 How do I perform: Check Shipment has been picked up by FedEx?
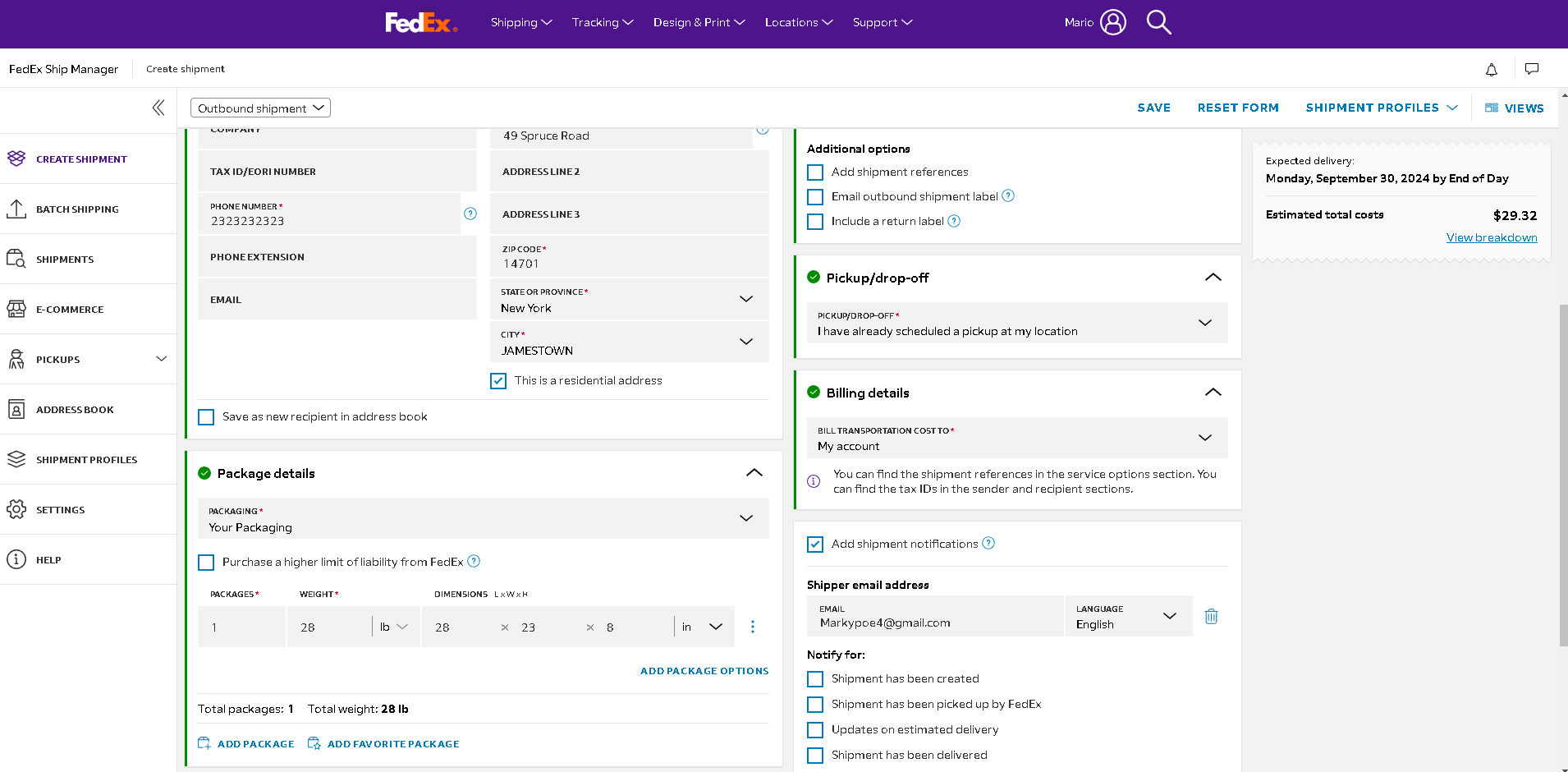click(x=815, y=705)
